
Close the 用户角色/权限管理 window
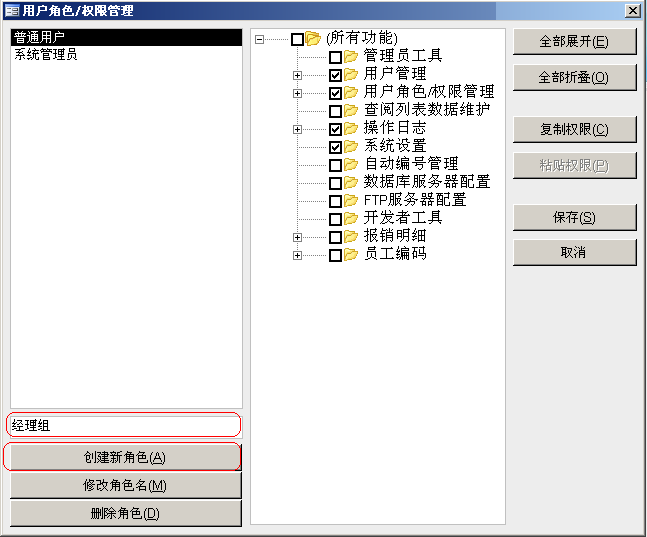tap(633, 10)
